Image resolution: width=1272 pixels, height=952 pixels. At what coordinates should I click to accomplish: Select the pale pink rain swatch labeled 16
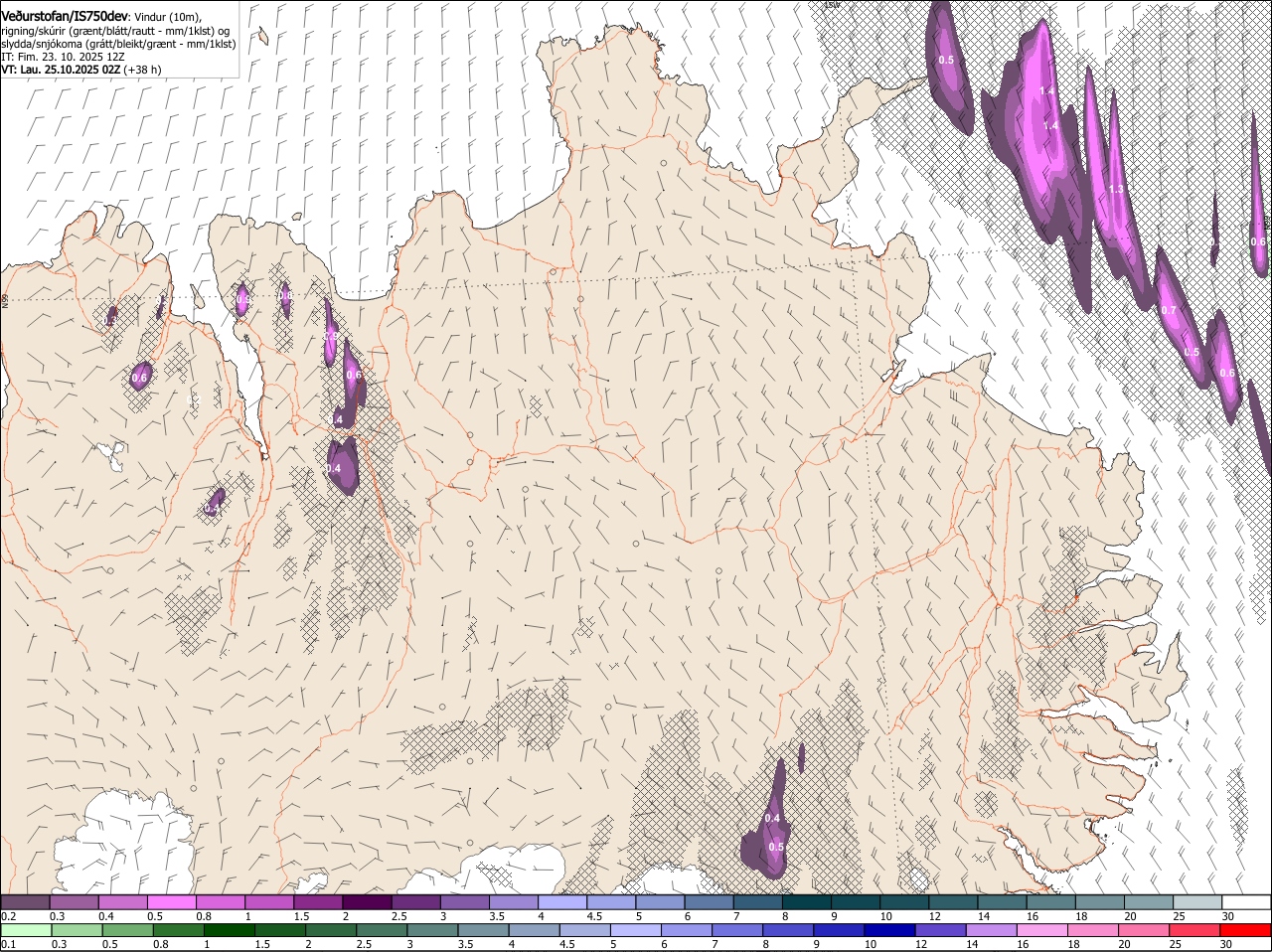[1041, 930]
